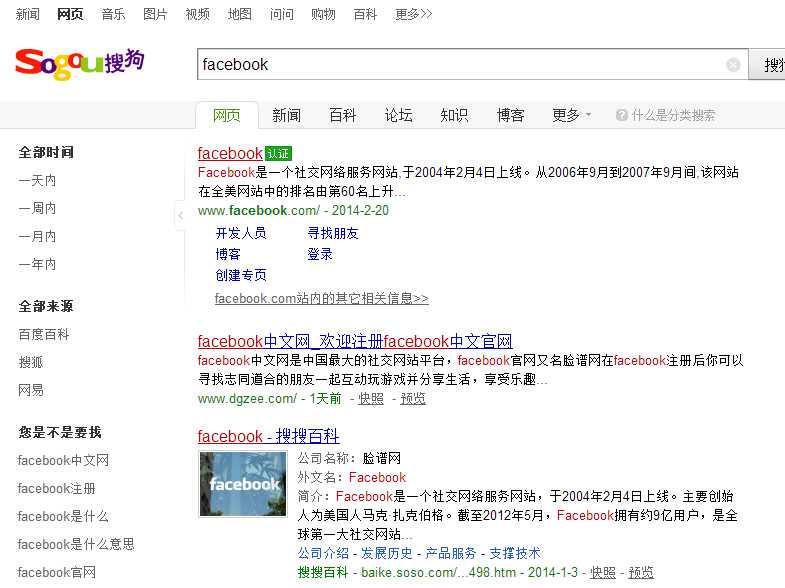Open 地图 in the top navigation

pos(239,14)
